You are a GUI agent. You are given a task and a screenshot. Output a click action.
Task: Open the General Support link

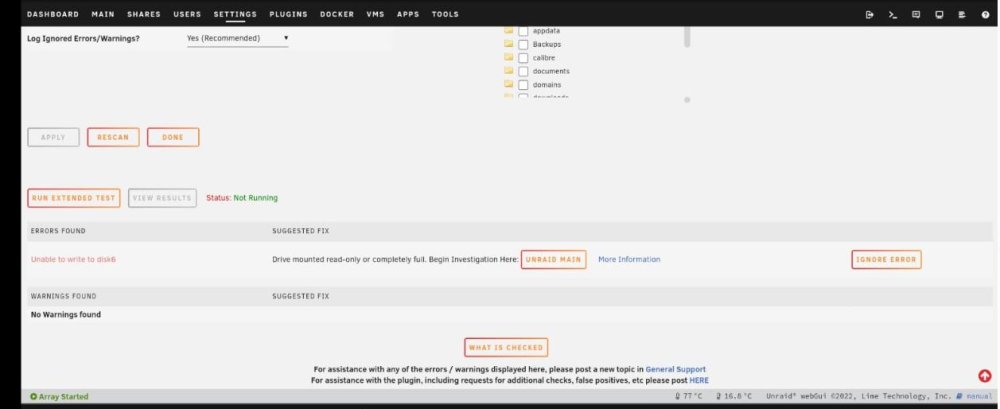675,369
